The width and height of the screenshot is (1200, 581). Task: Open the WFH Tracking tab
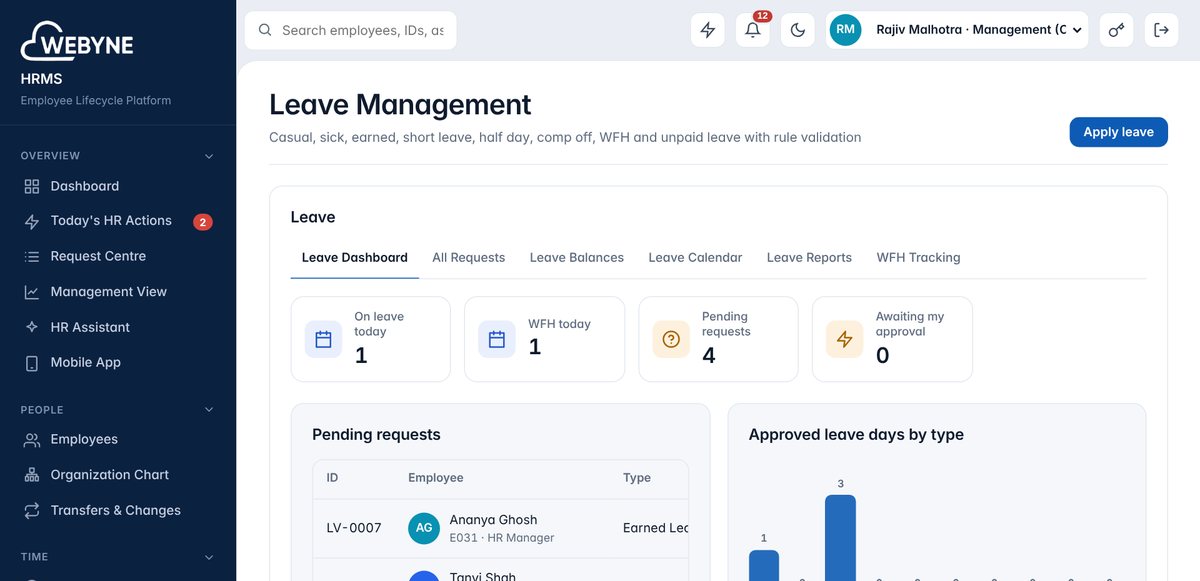pyautogui.click(x=918, y=258)
